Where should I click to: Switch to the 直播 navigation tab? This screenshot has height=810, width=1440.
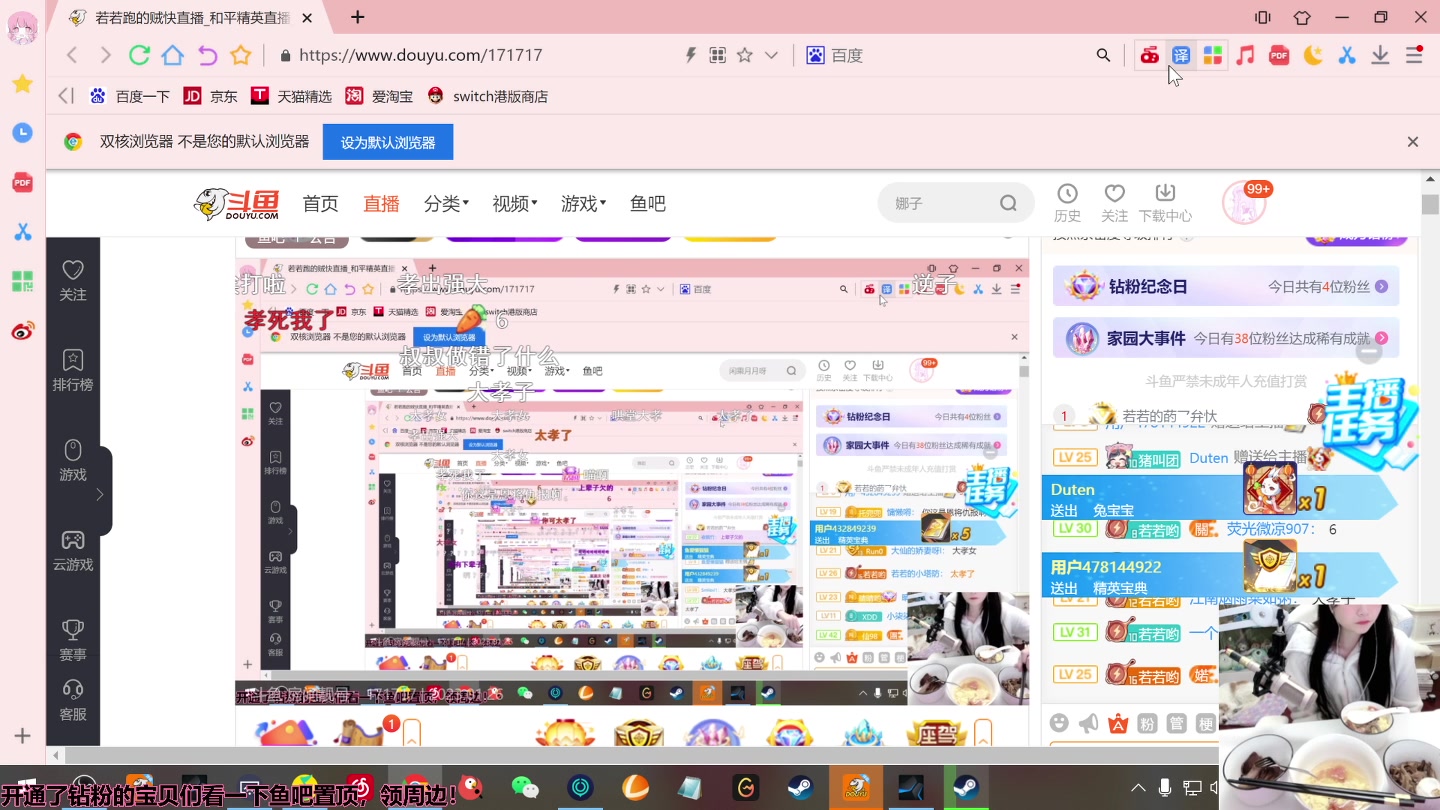point(381,203)
